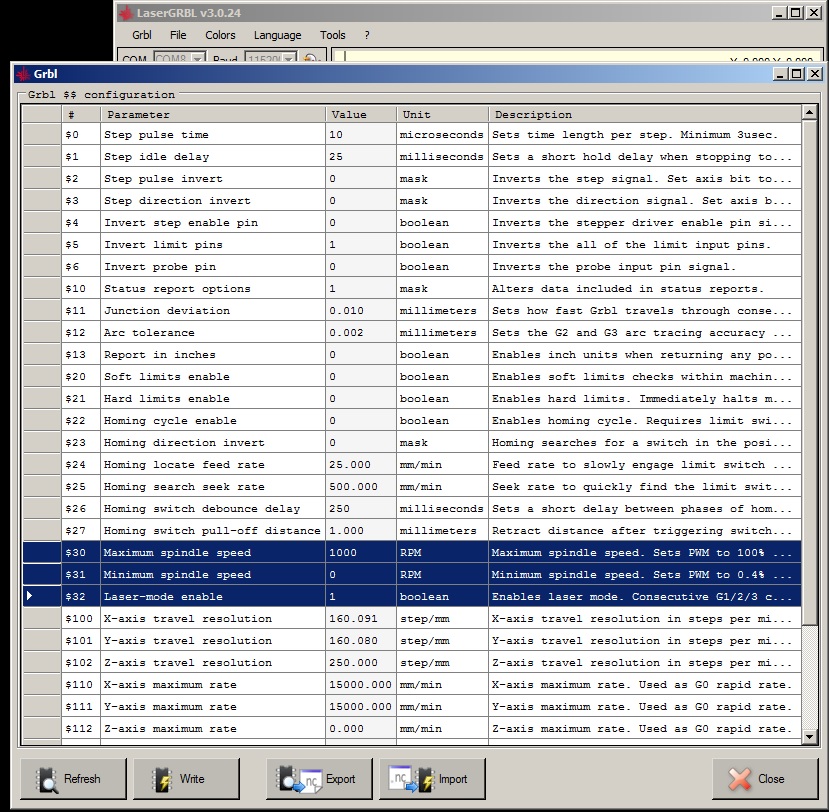This screenshot has width=829, height=812.
Task: Click the Write lightning chip icon
Action: (162, 780)
